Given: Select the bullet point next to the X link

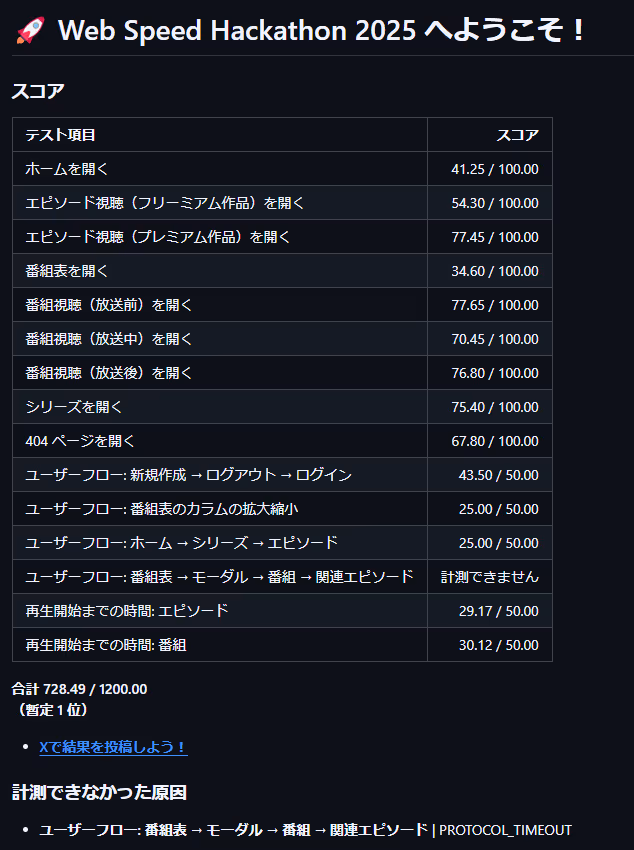Looking at the screenshot, I should [26, 745].
